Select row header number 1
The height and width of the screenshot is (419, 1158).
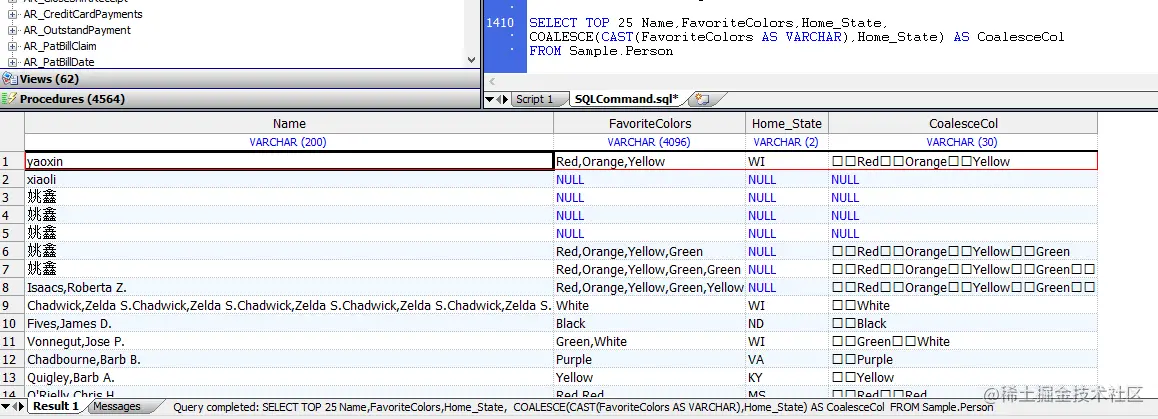[x=12, y=161]
